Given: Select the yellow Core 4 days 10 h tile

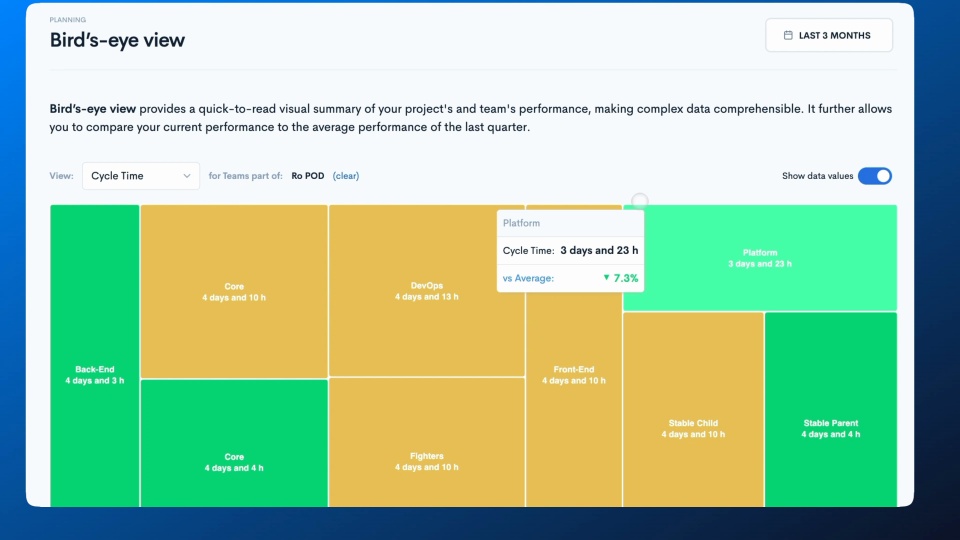Looking at the screenshot, I should 234,291.
